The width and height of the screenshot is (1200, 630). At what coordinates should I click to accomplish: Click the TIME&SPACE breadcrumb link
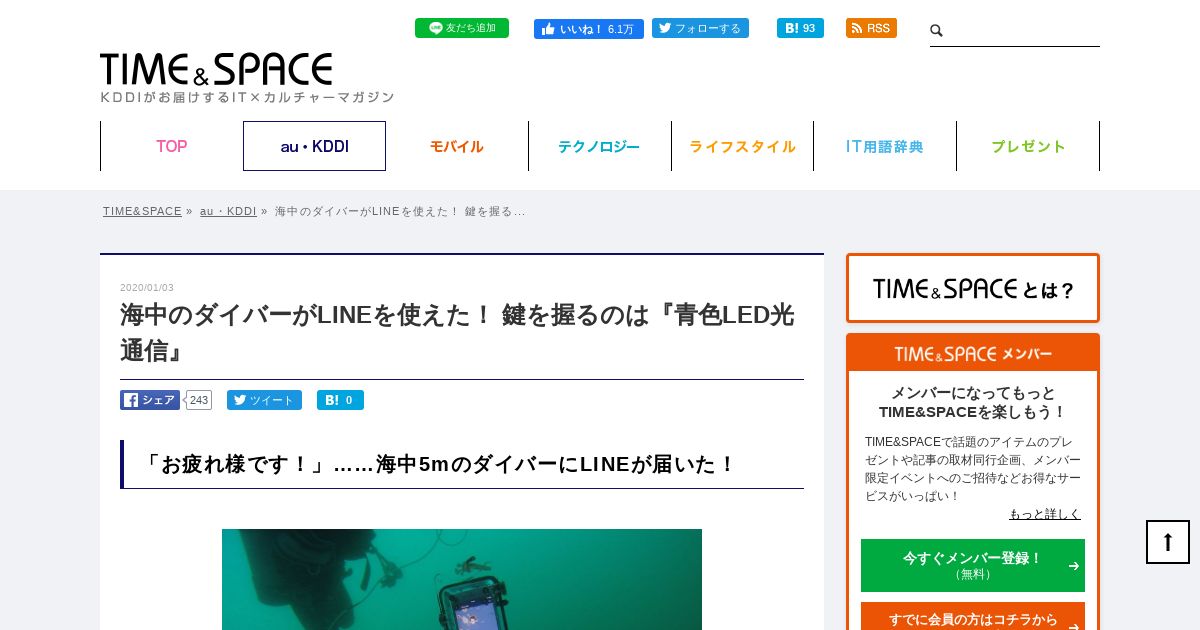(142, 211)
